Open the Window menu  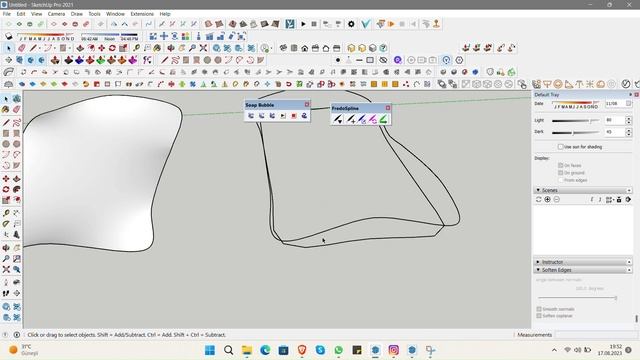coord(115,14)
